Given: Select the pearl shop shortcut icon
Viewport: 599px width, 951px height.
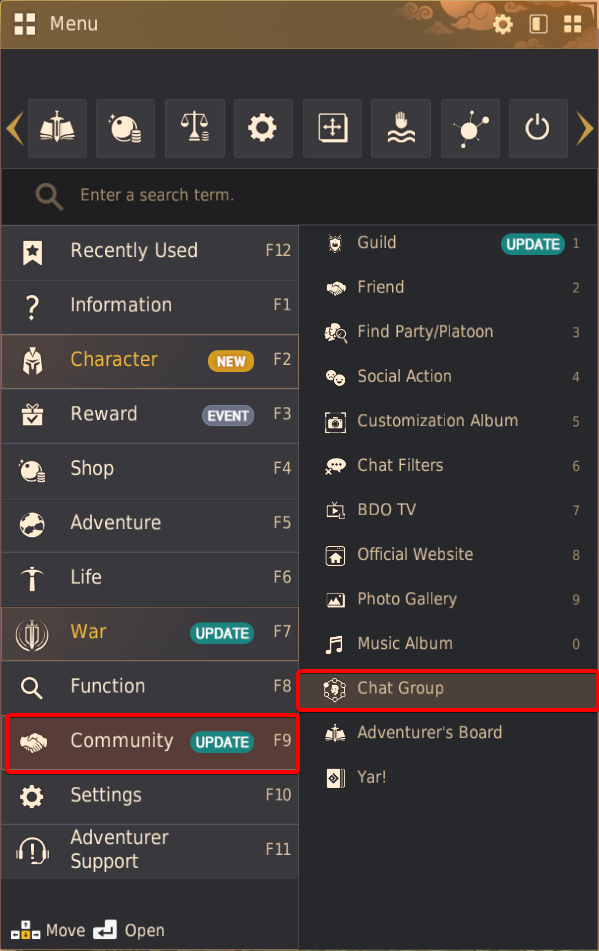Looking at the screenshot, I should [125, 129].
